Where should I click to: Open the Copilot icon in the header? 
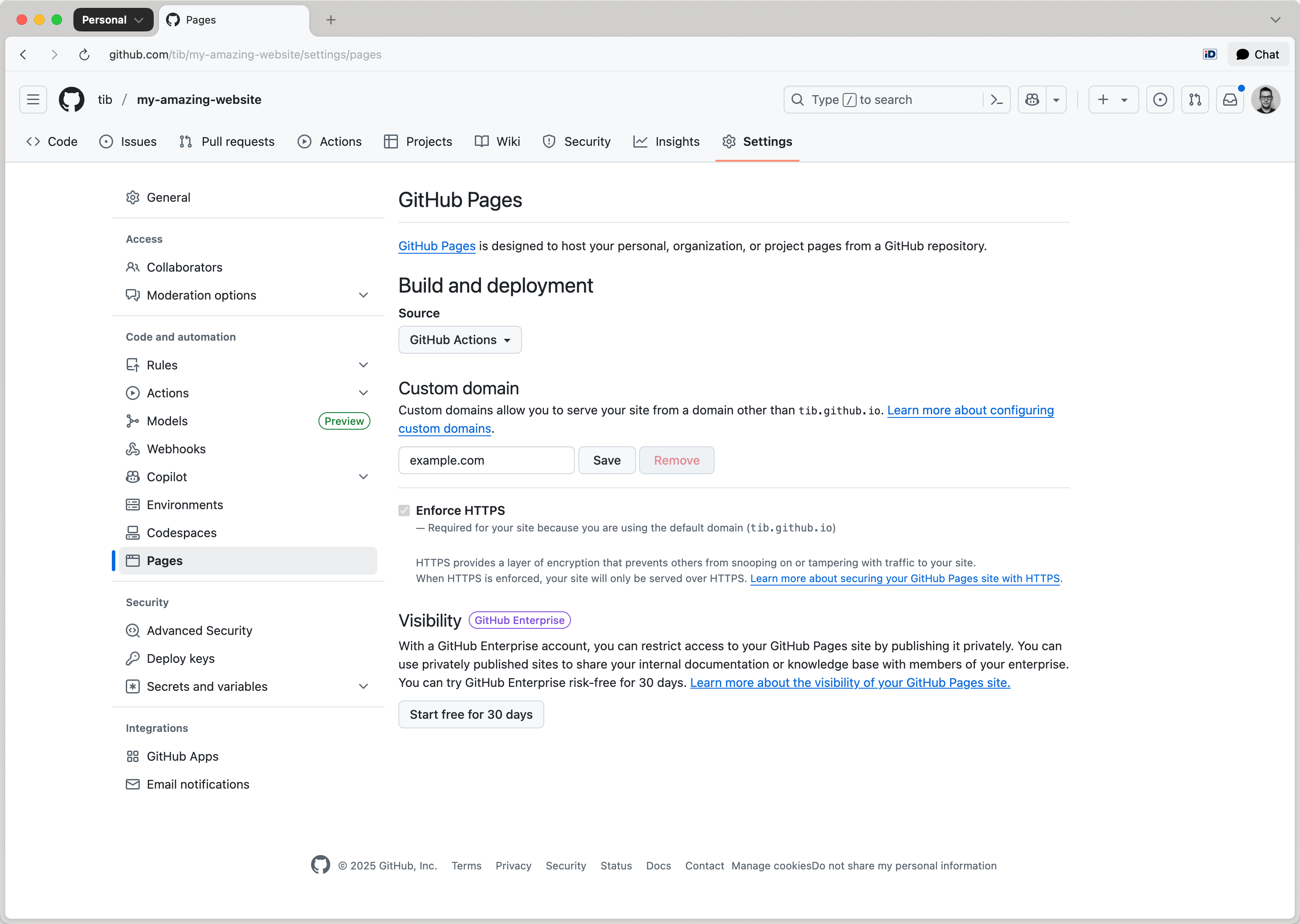pos(1032,100)
